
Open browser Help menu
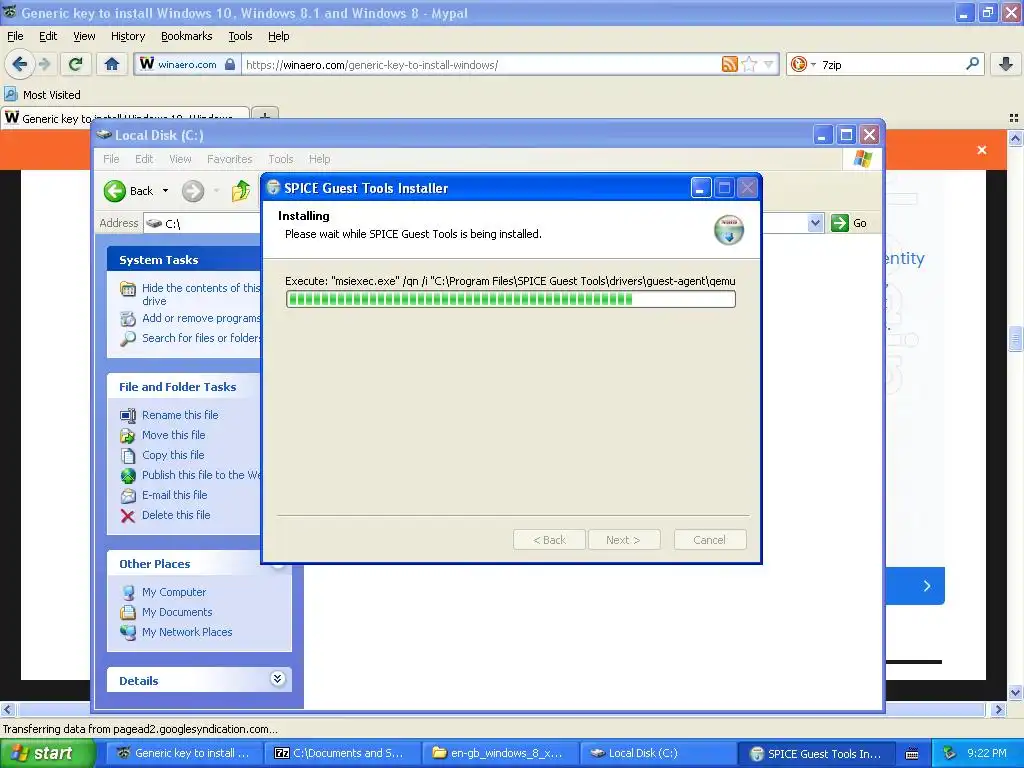[x=279, y=36]
